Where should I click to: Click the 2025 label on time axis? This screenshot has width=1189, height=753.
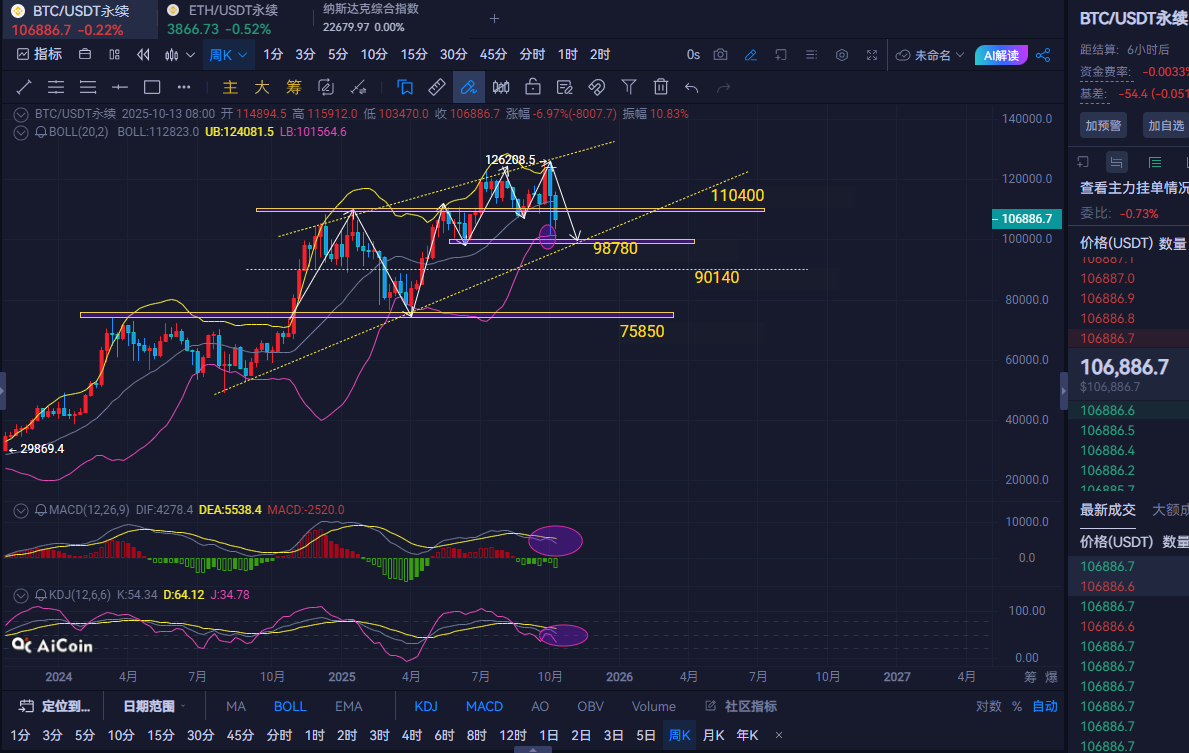coord(342,676)
